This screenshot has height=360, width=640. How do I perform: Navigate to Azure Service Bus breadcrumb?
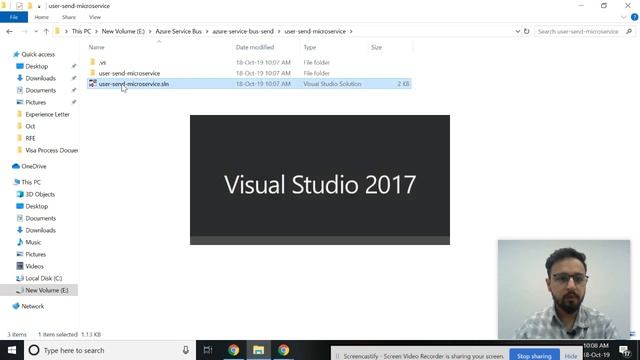coord(178,31)
